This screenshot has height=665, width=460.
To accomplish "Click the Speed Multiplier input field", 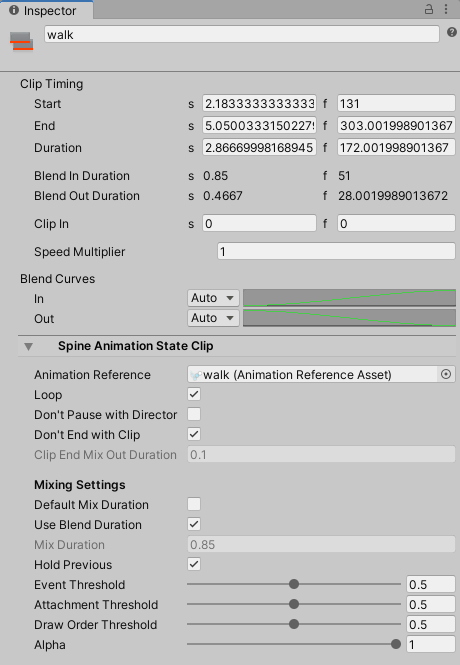I will 336,251.
